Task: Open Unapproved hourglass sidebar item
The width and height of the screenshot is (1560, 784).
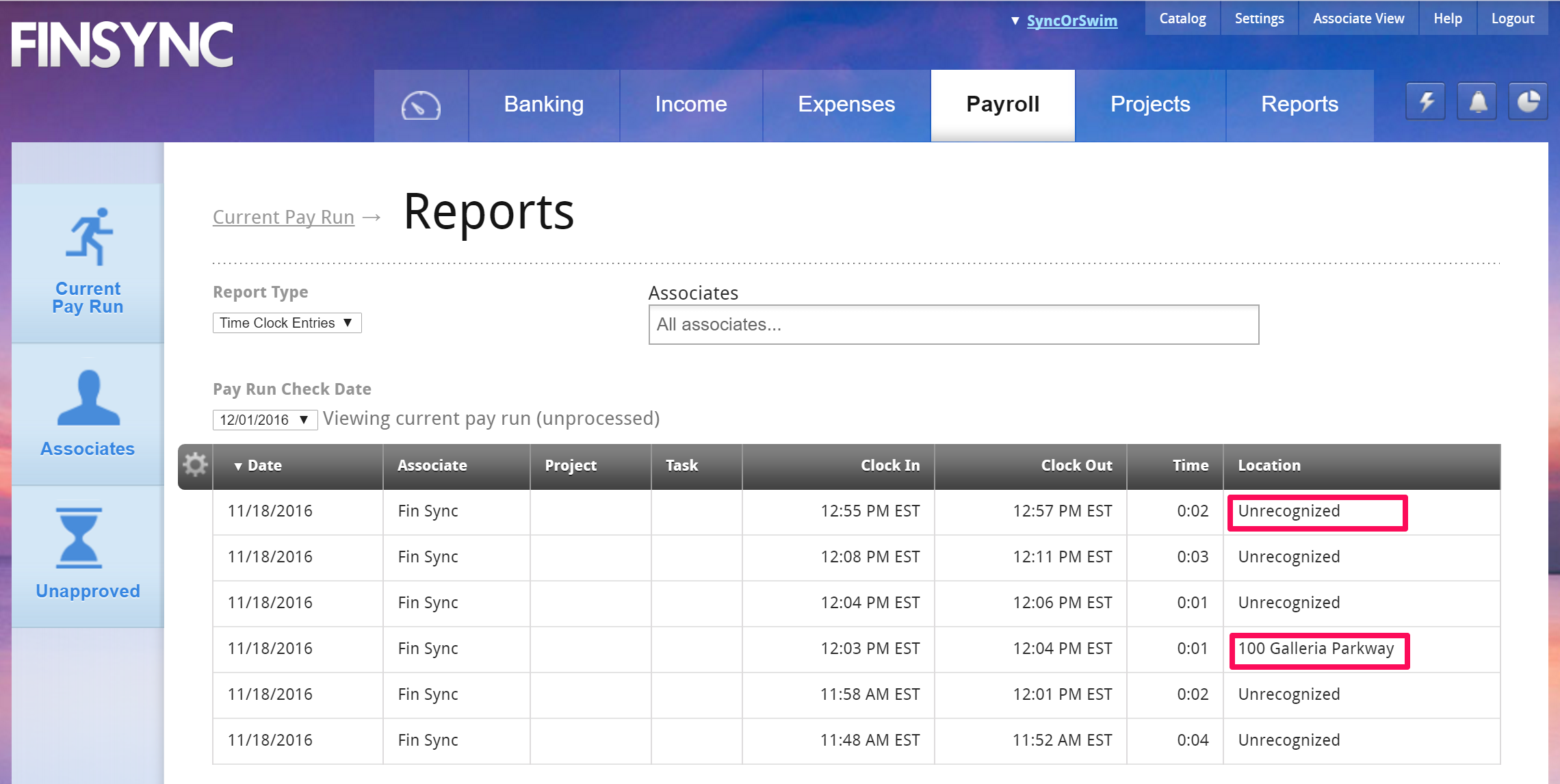Action: click(88, 556)
